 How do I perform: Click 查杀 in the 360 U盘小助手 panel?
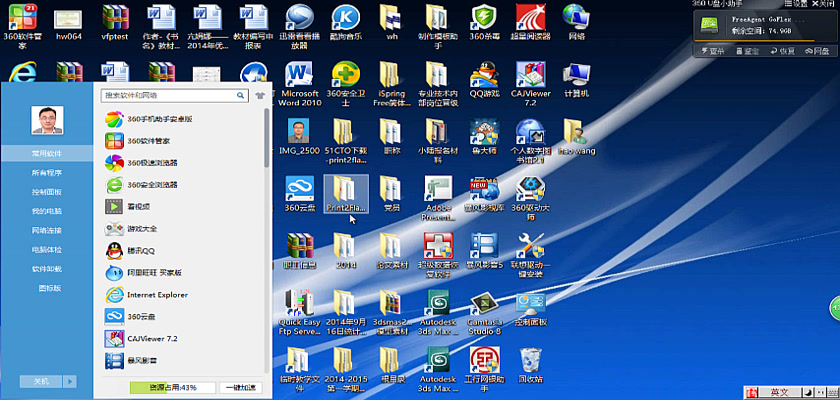pyautogui.click(x=713, y=51)
